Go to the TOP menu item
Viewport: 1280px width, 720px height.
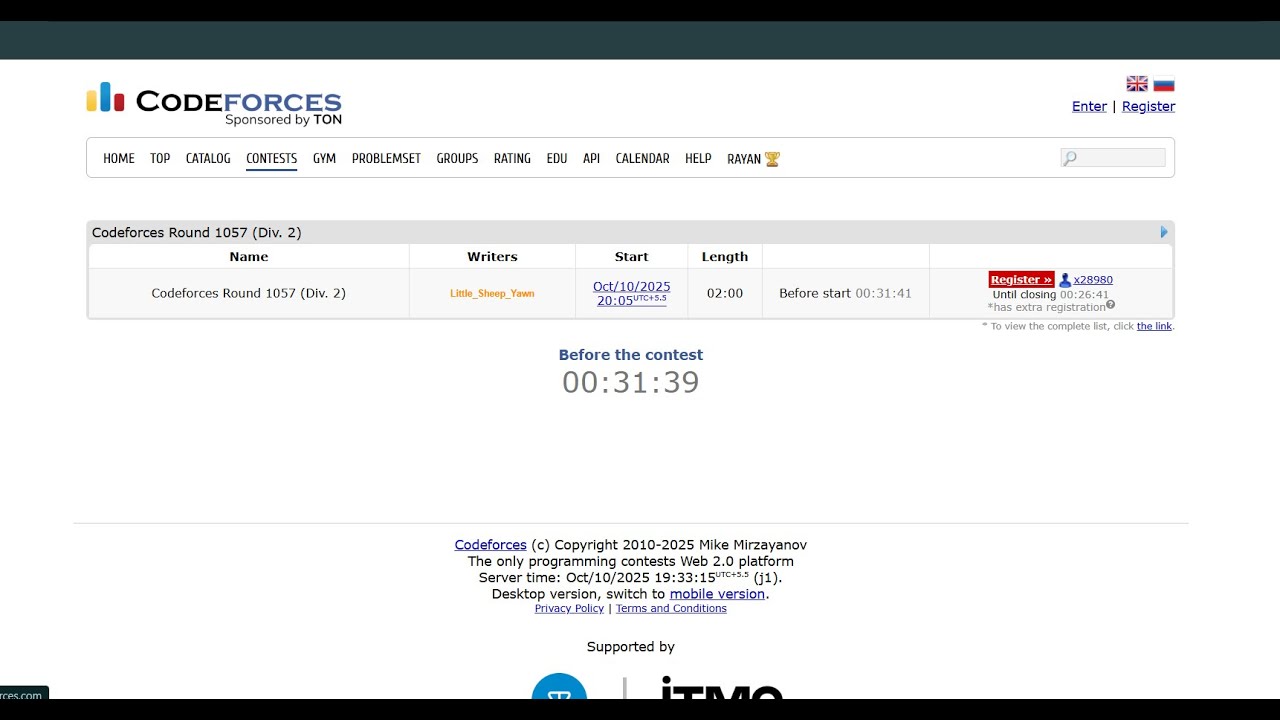tap(160, 159)
